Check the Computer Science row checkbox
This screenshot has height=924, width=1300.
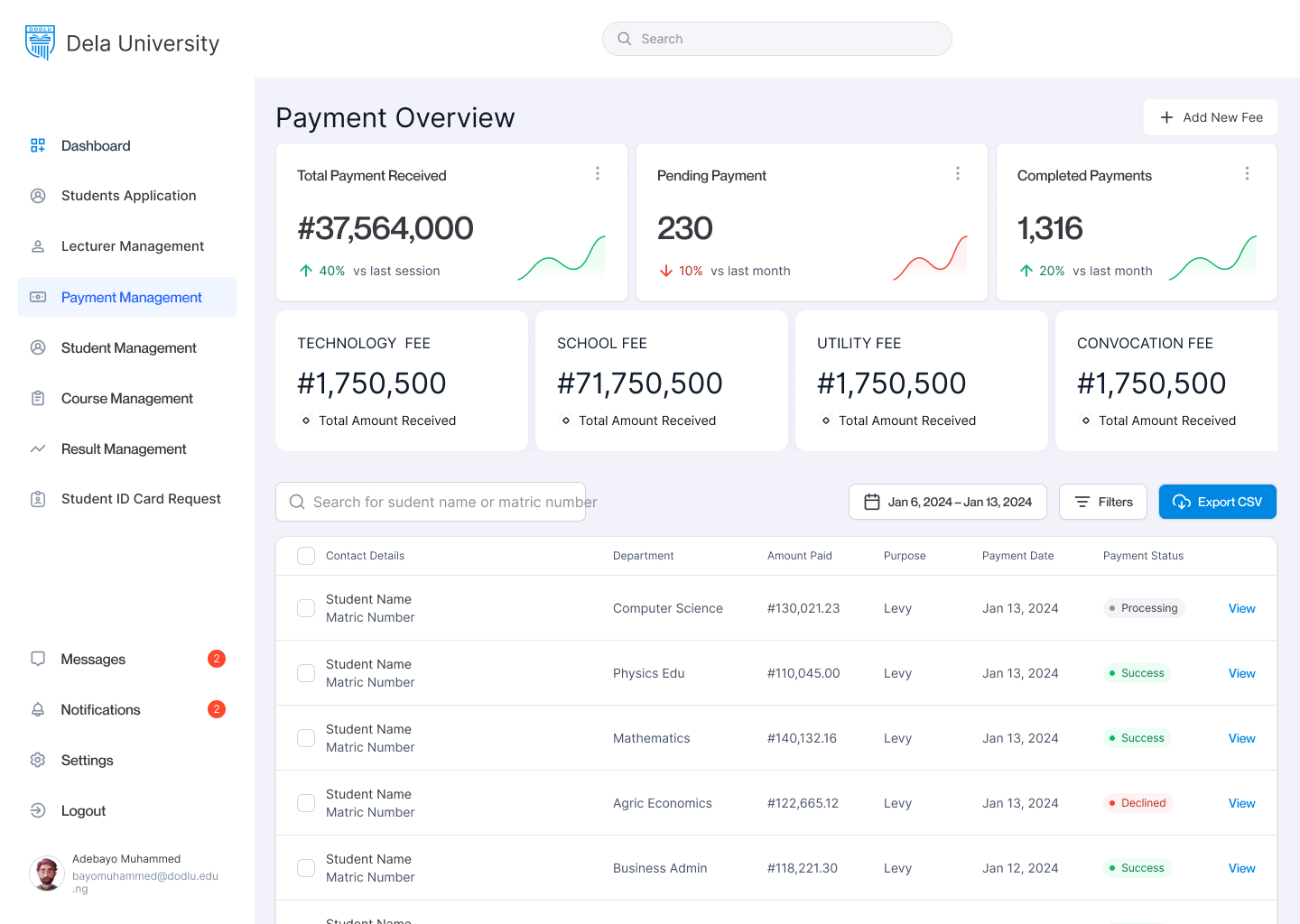(306, 608)
